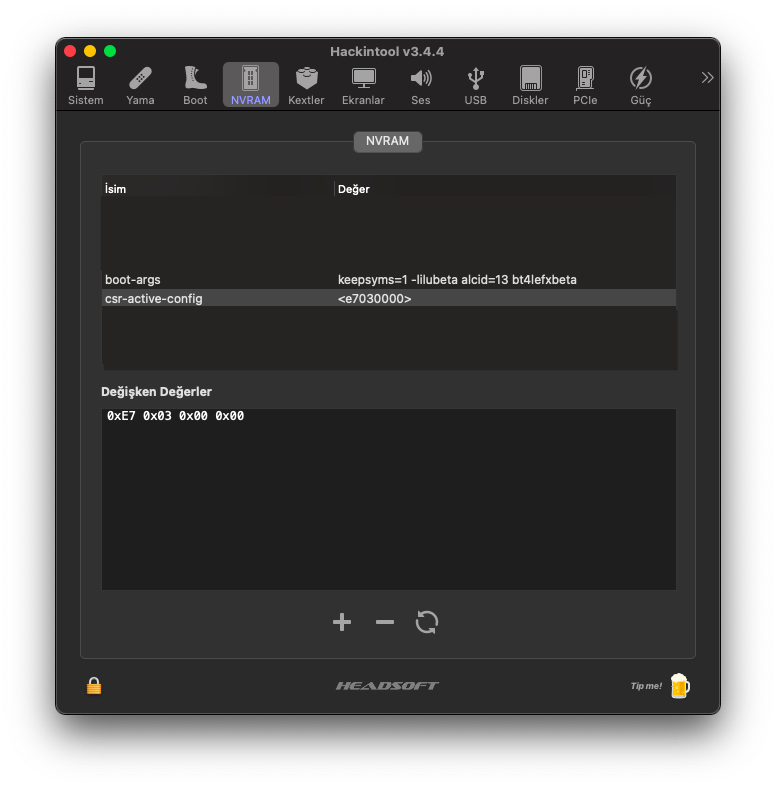Click the <e7030000> value cell

pyautogui.click(x=374, y=299)
